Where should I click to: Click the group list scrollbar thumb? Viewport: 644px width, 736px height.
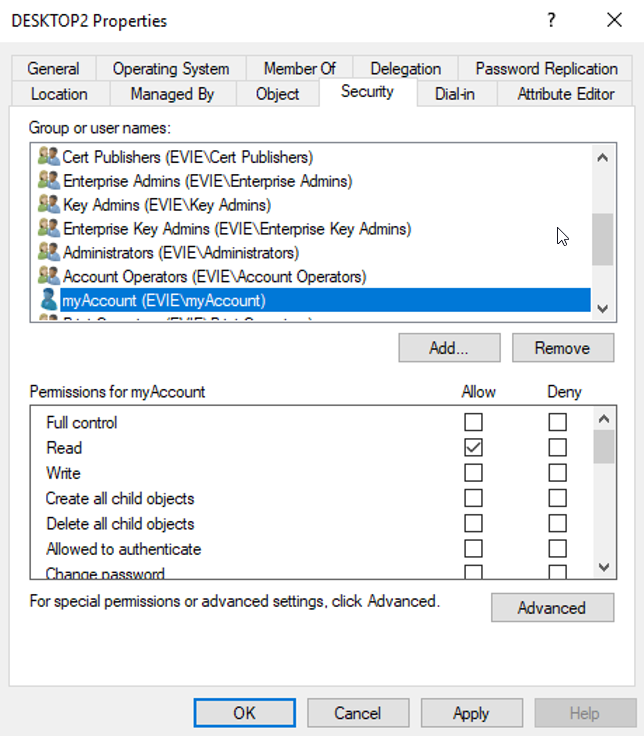(602, 239)
